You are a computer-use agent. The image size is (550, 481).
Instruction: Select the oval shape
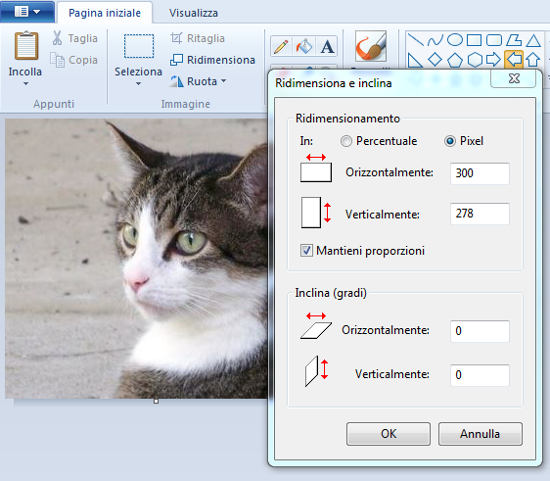pos(455,40)
